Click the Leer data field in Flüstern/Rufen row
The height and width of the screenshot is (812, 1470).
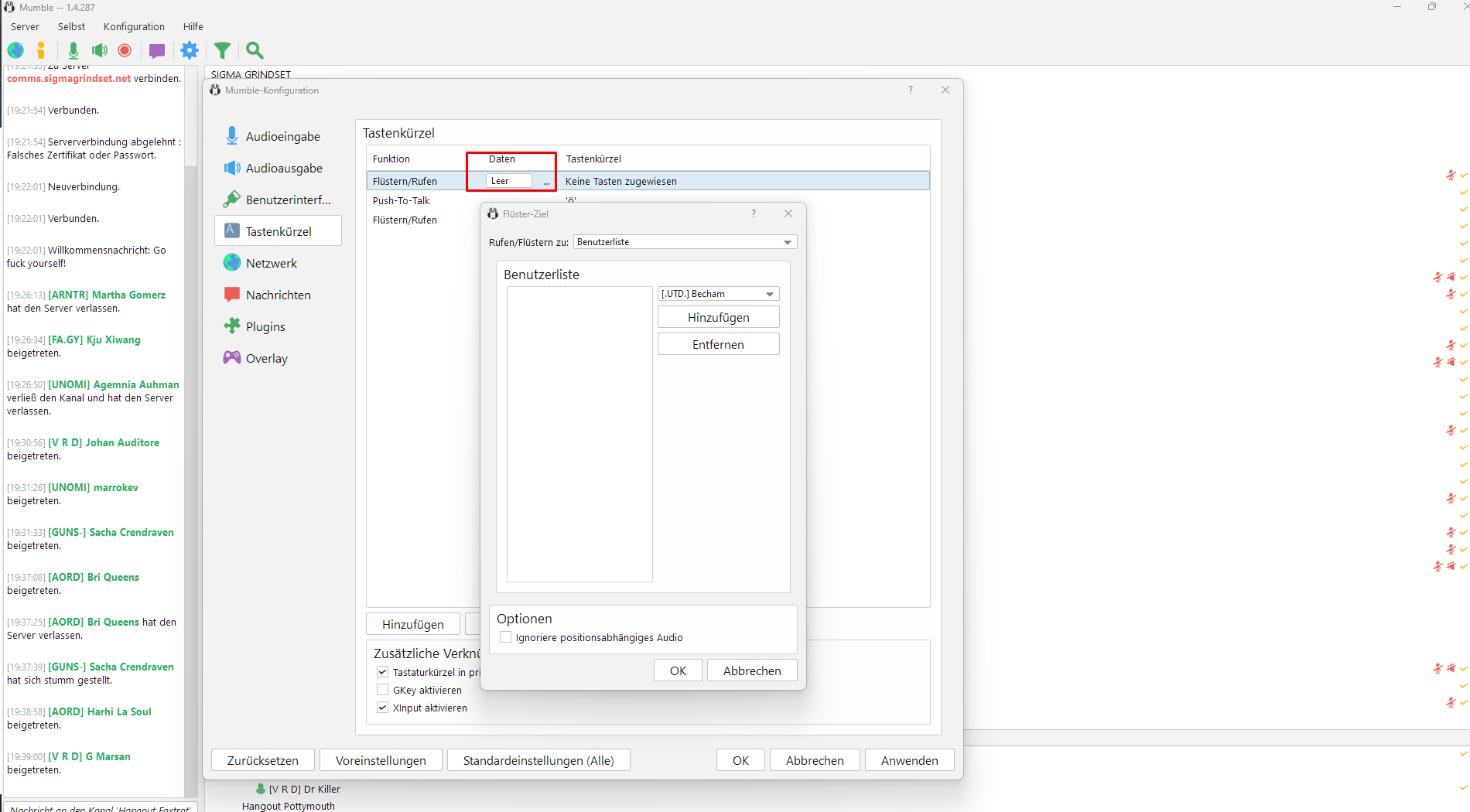pyautogui.click(x=509, y=181)
